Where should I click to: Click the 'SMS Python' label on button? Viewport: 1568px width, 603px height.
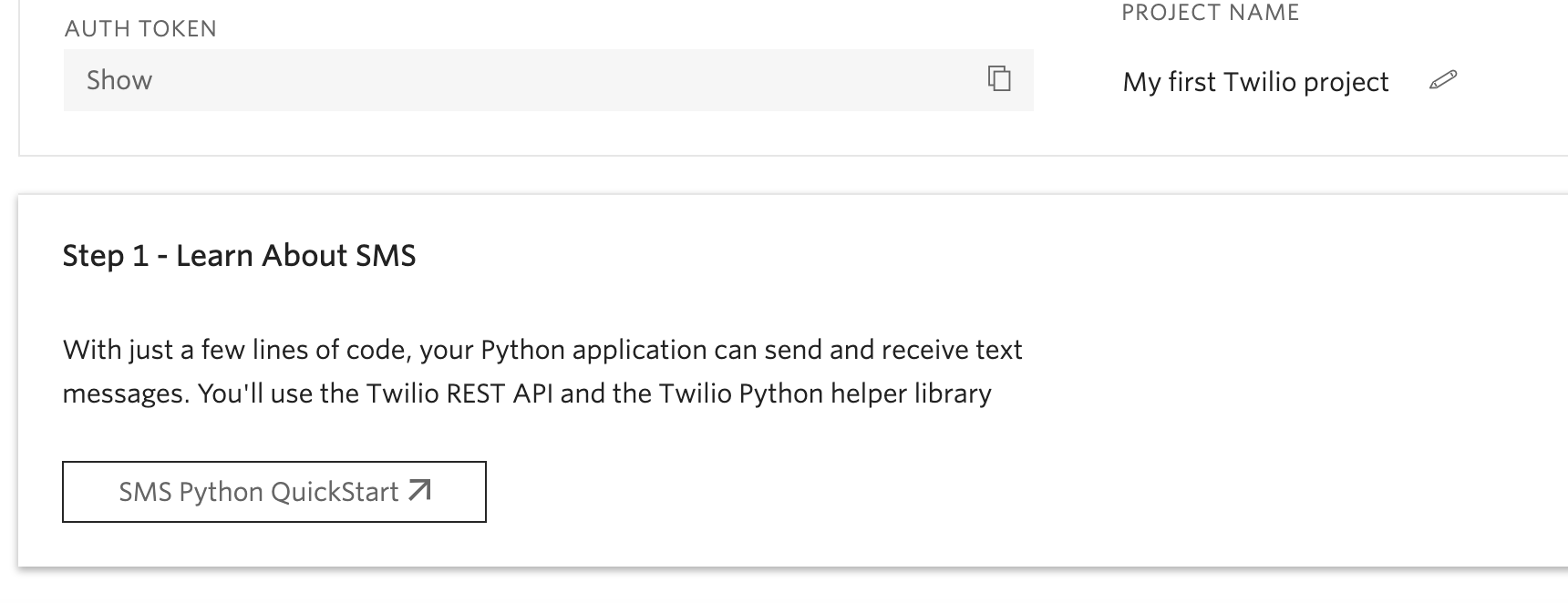click(191, 492)
